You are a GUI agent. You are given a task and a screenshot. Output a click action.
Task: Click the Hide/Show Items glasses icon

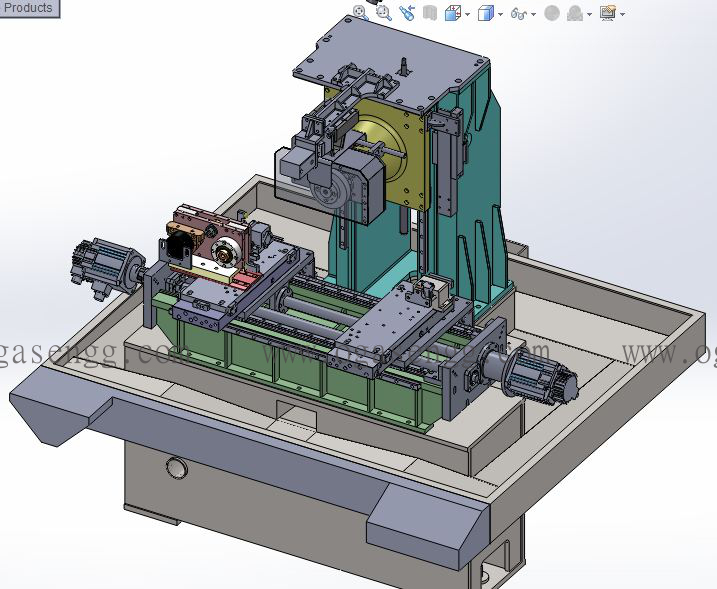[518, 14]
